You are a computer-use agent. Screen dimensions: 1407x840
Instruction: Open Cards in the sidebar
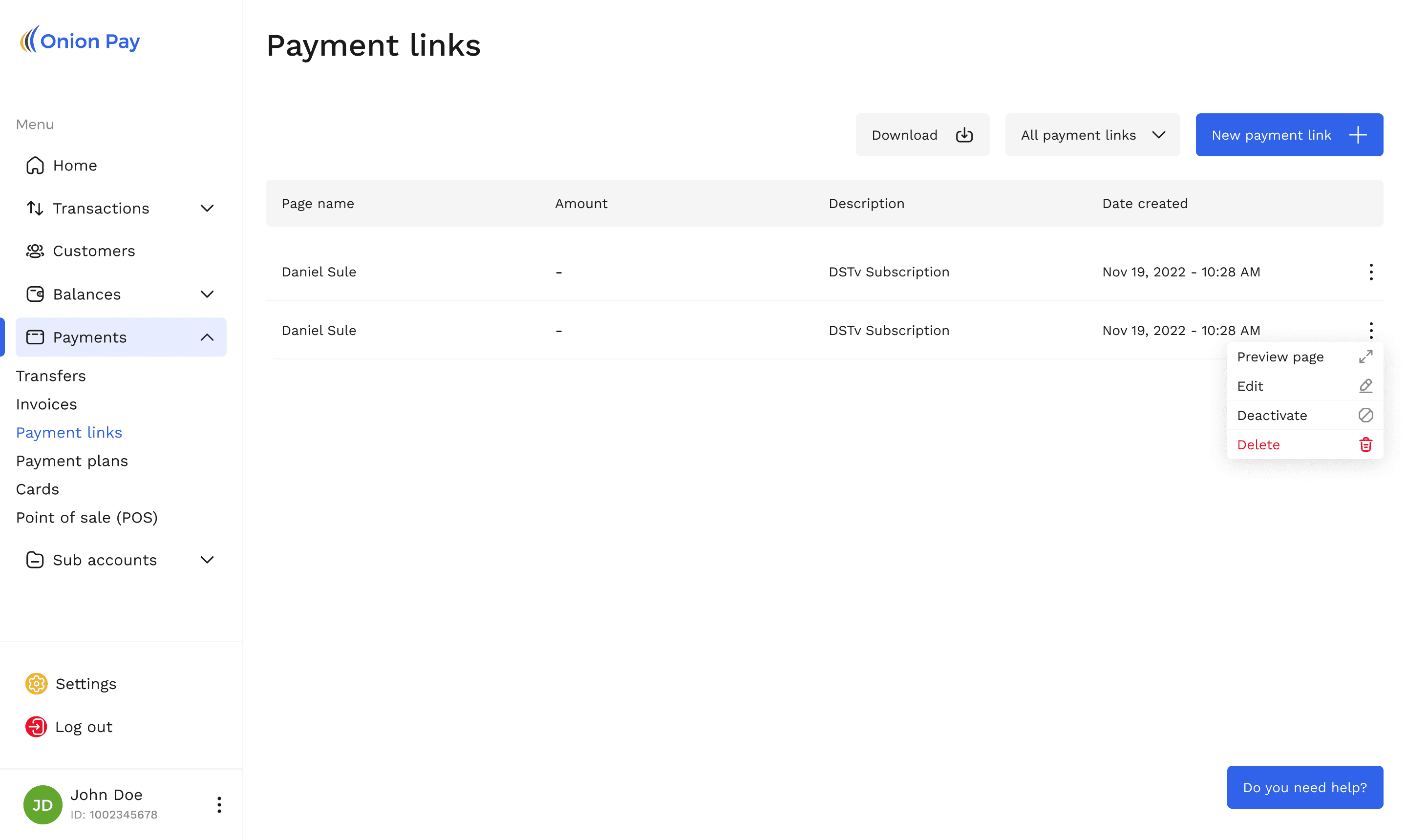coord(37,489)
